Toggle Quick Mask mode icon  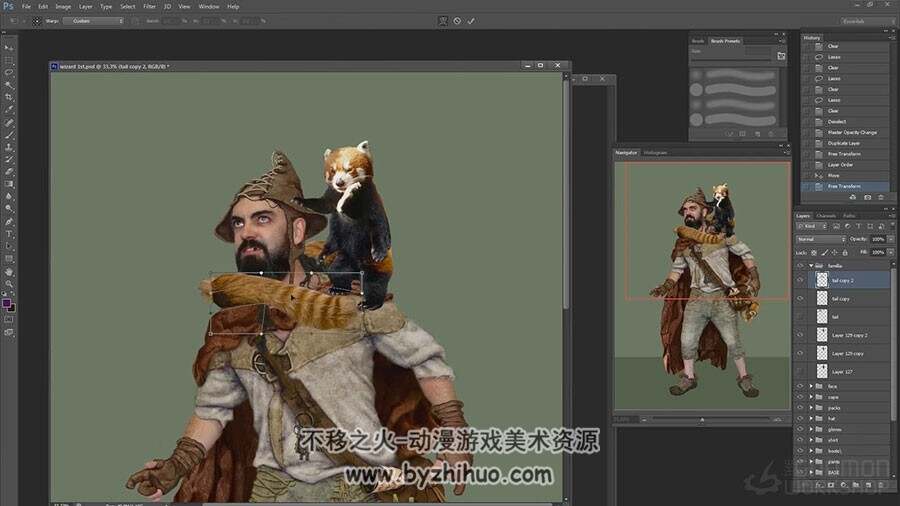pyautogui.click(x=9, y=320)
